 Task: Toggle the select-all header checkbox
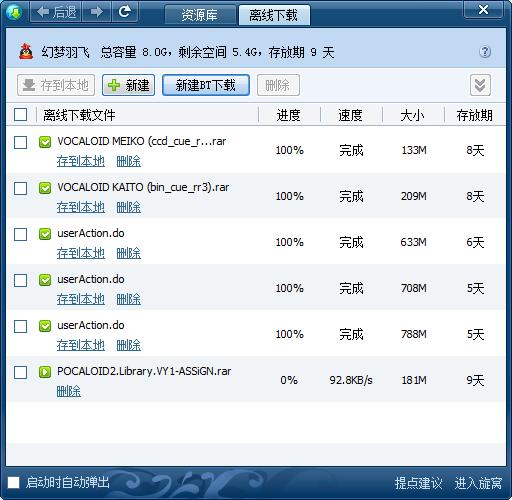point(21,115)
